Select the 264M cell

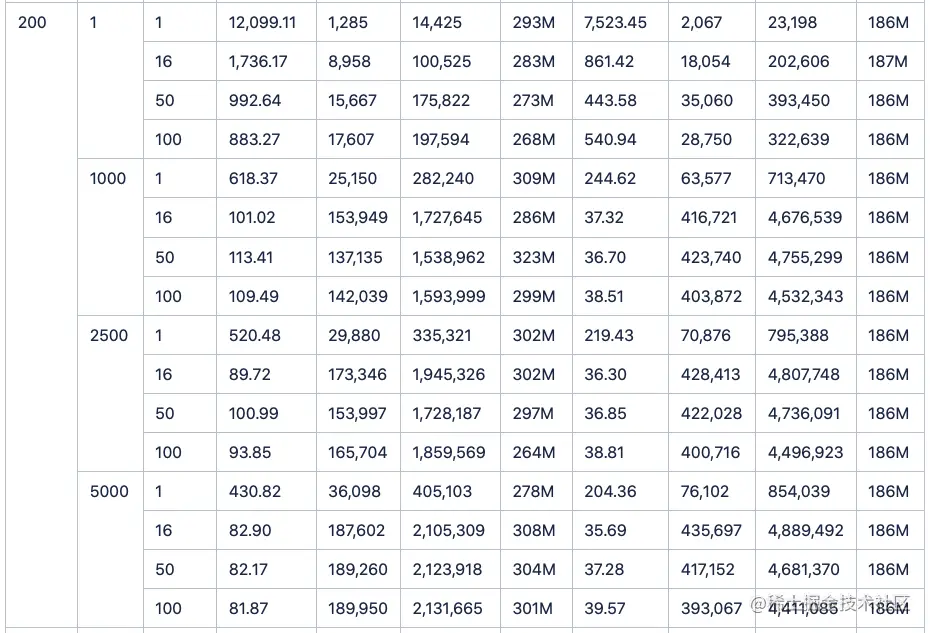(x=533, y=452)
